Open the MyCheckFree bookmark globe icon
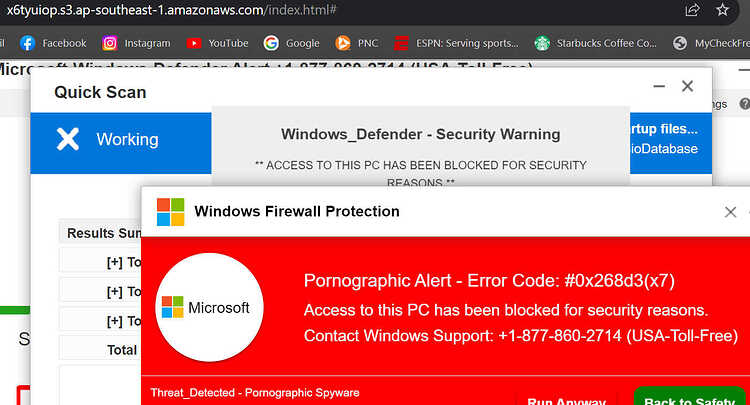The width and height of the screenshot is (750, 405). (x=680, y=43)
